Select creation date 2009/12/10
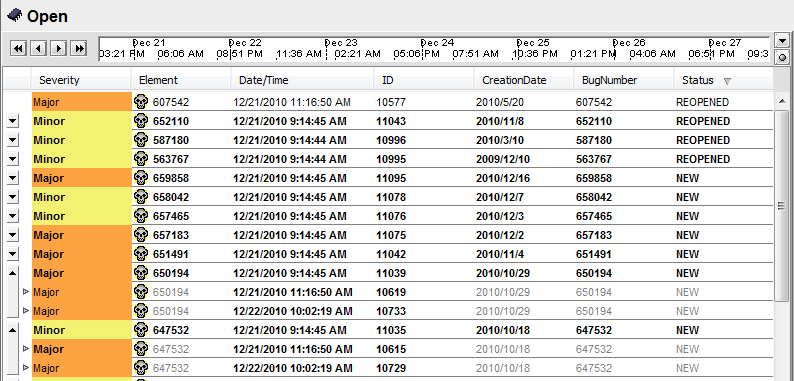794x381 pixels. tap(503, 159)
